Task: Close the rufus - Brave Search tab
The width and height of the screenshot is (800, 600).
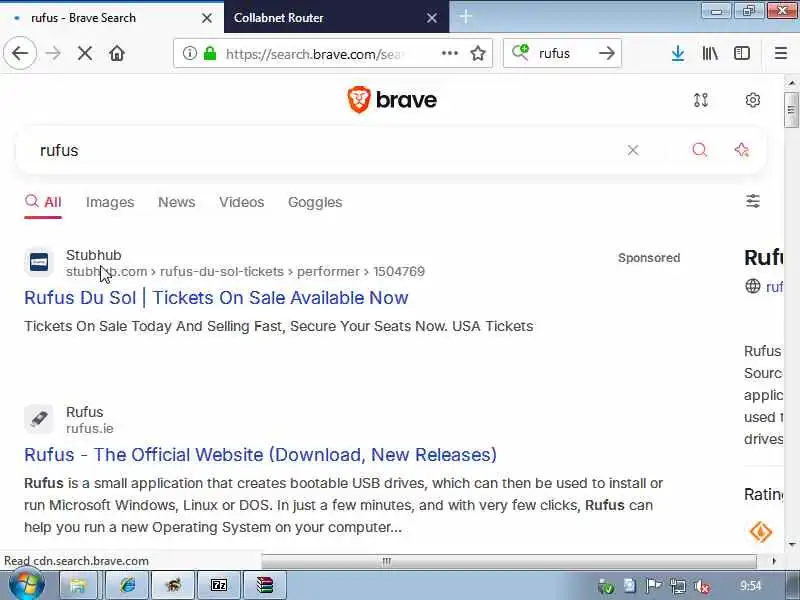Action: (x=207, y=18)
